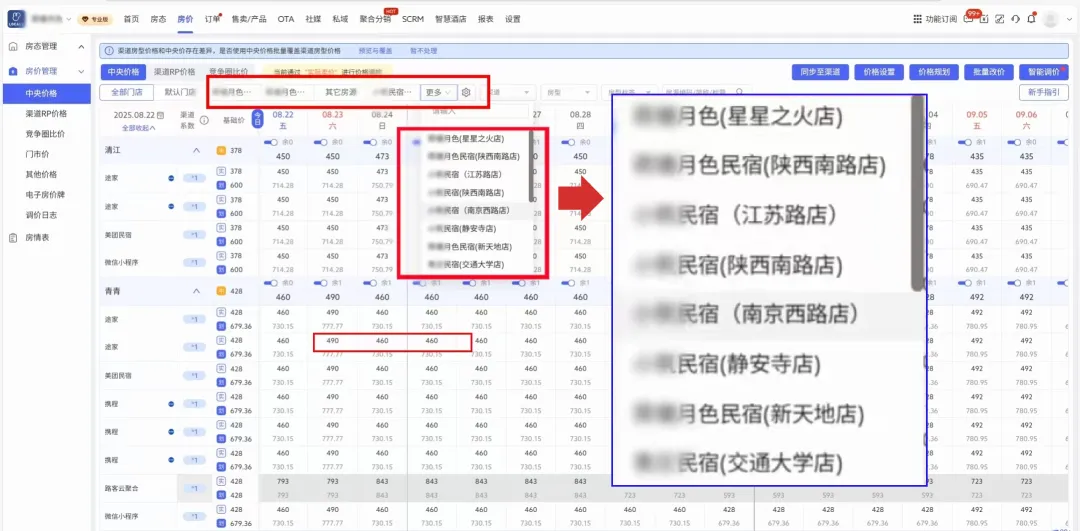Toggle 清江 switch for 08.23
The width and height of the screenshot is (1080, 531).
[320, 142]
